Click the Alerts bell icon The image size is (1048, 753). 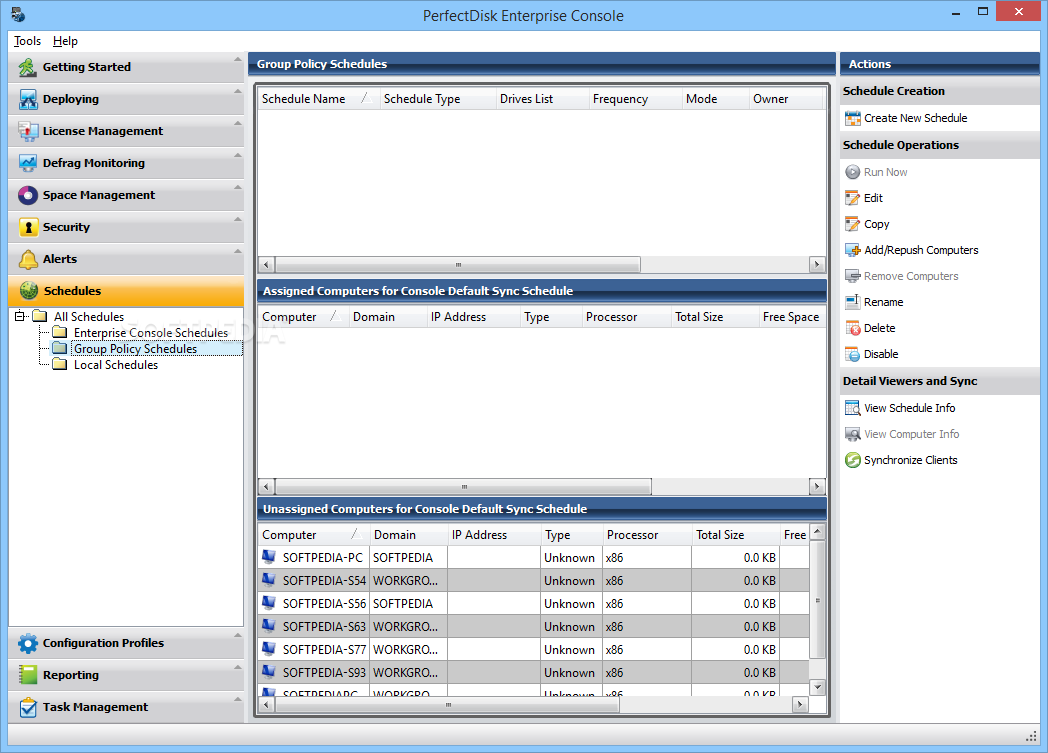[27, 259]
